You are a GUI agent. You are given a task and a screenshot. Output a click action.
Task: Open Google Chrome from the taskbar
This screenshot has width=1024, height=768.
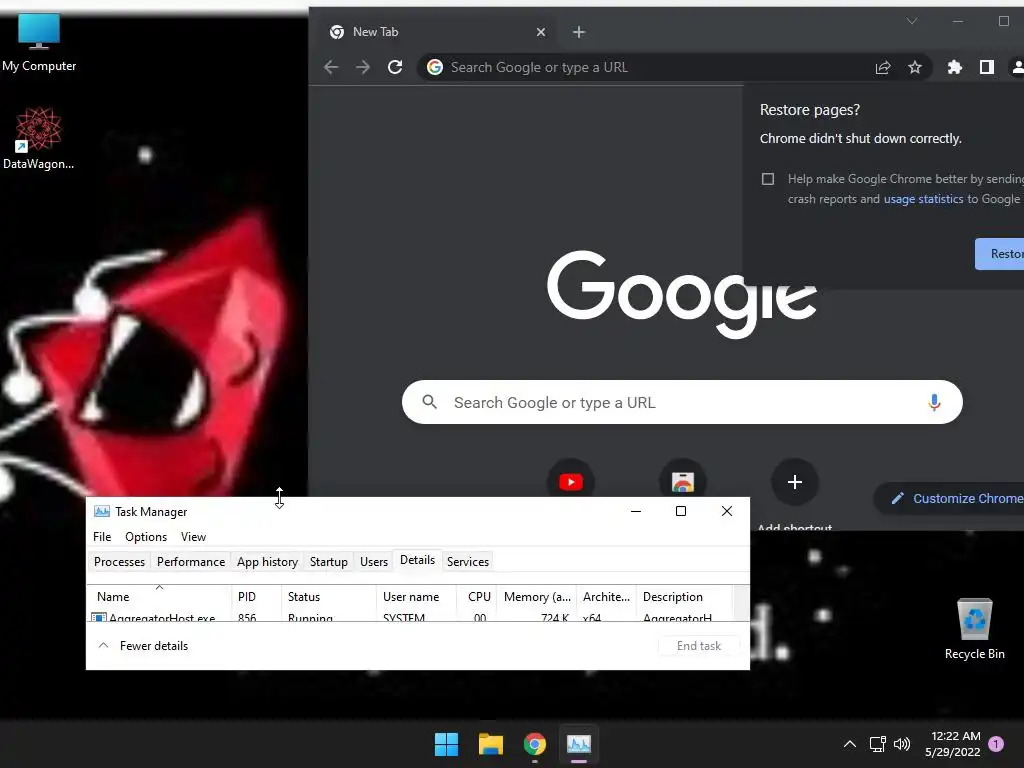(535, 744)
